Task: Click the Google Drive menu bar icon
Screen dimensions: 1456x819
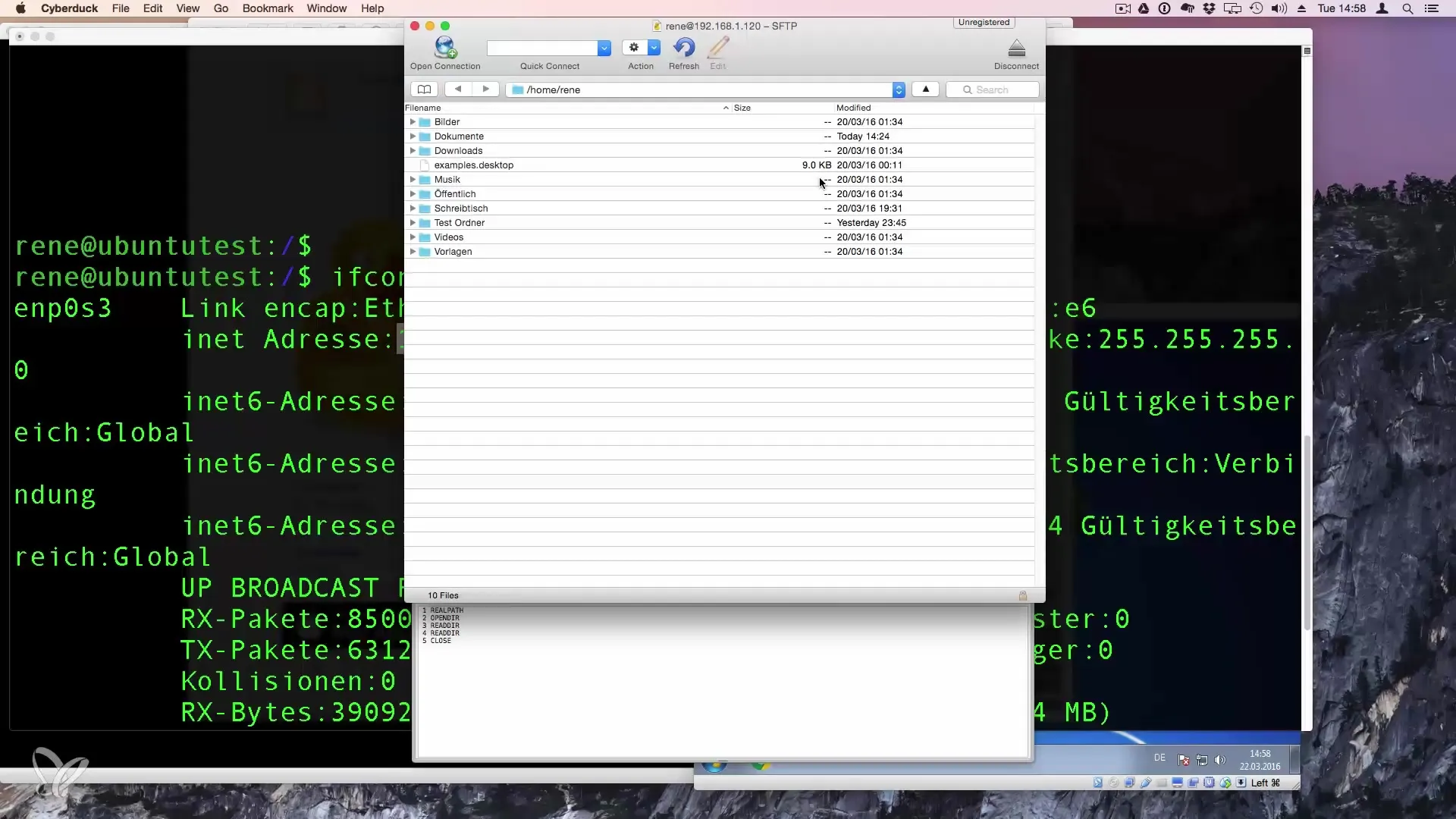Action: click(1144, 8)
